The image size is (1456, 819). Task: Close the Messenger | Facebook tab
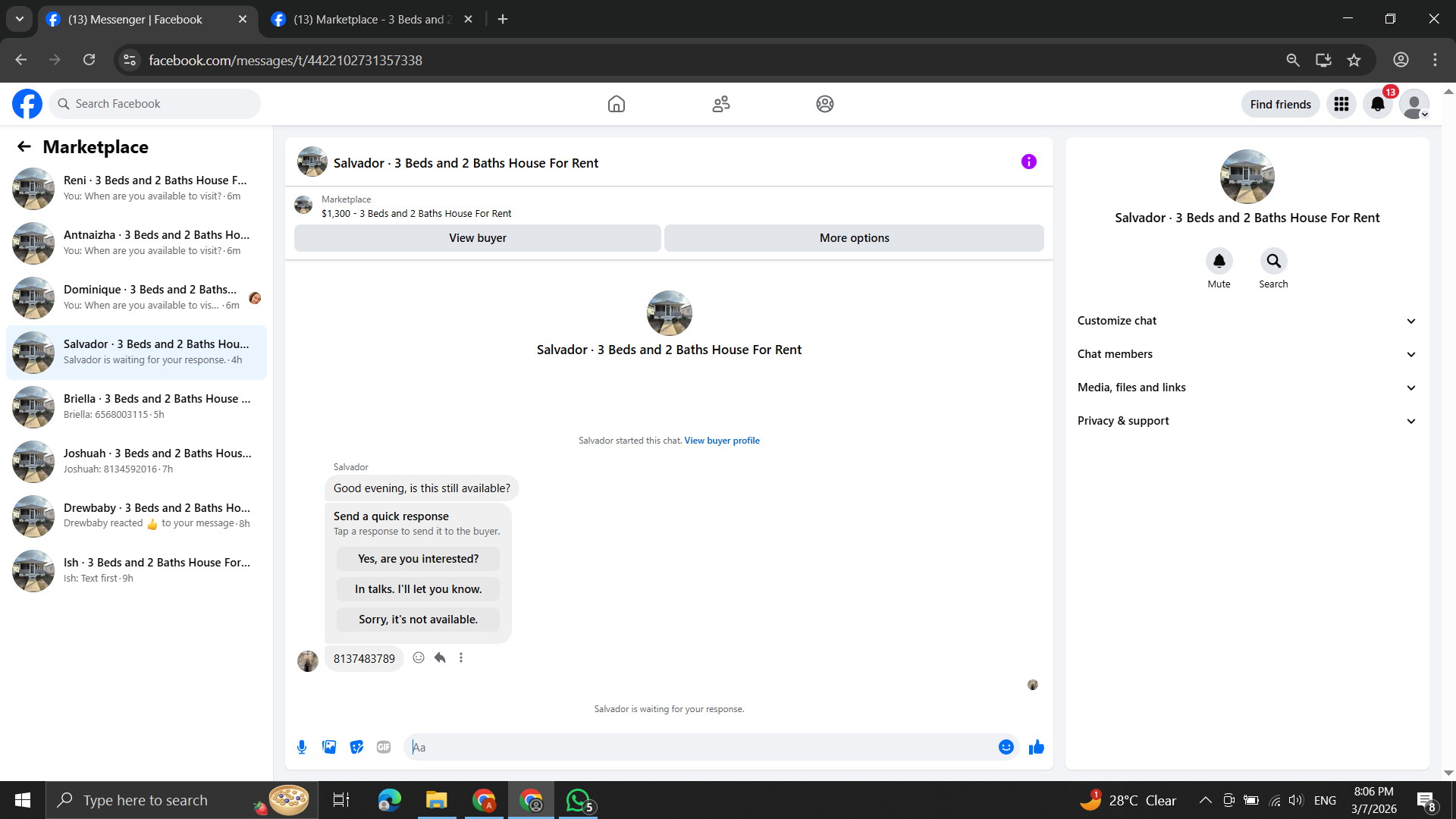[x=243, y=19]
